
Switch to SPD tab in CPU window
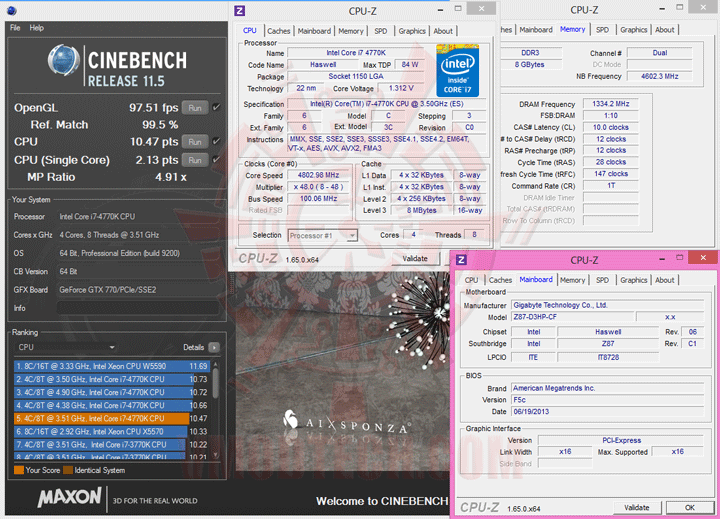381,31
